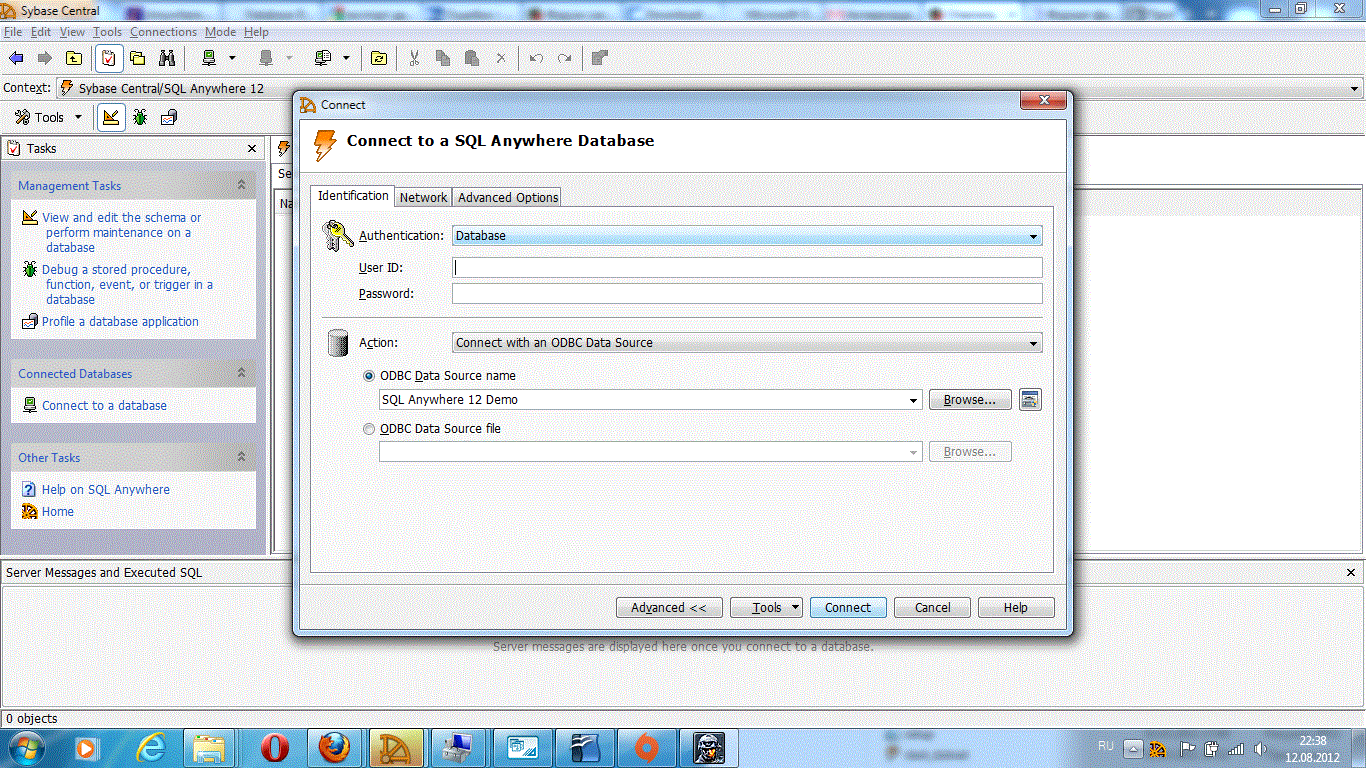This screenshot has height=768, width=1366.
Task: Click the Folders view toolbar icon
Action: click(138, 58)
